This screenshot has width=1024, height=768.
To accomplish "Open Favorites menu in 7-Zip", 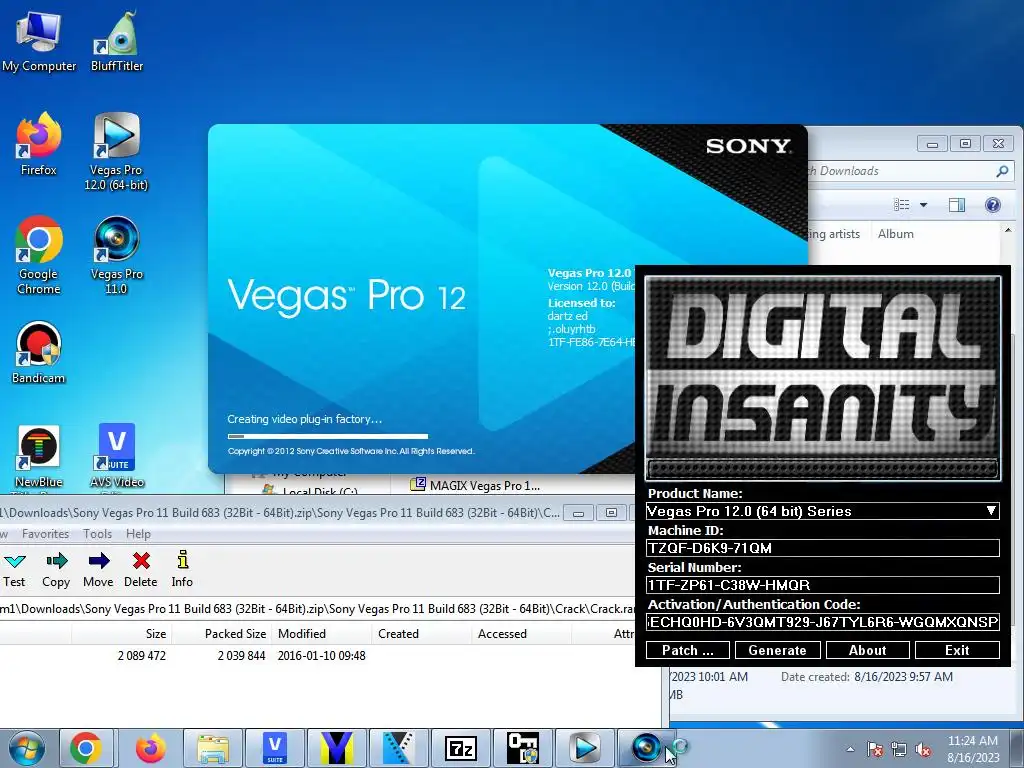I will pos(45,534).
